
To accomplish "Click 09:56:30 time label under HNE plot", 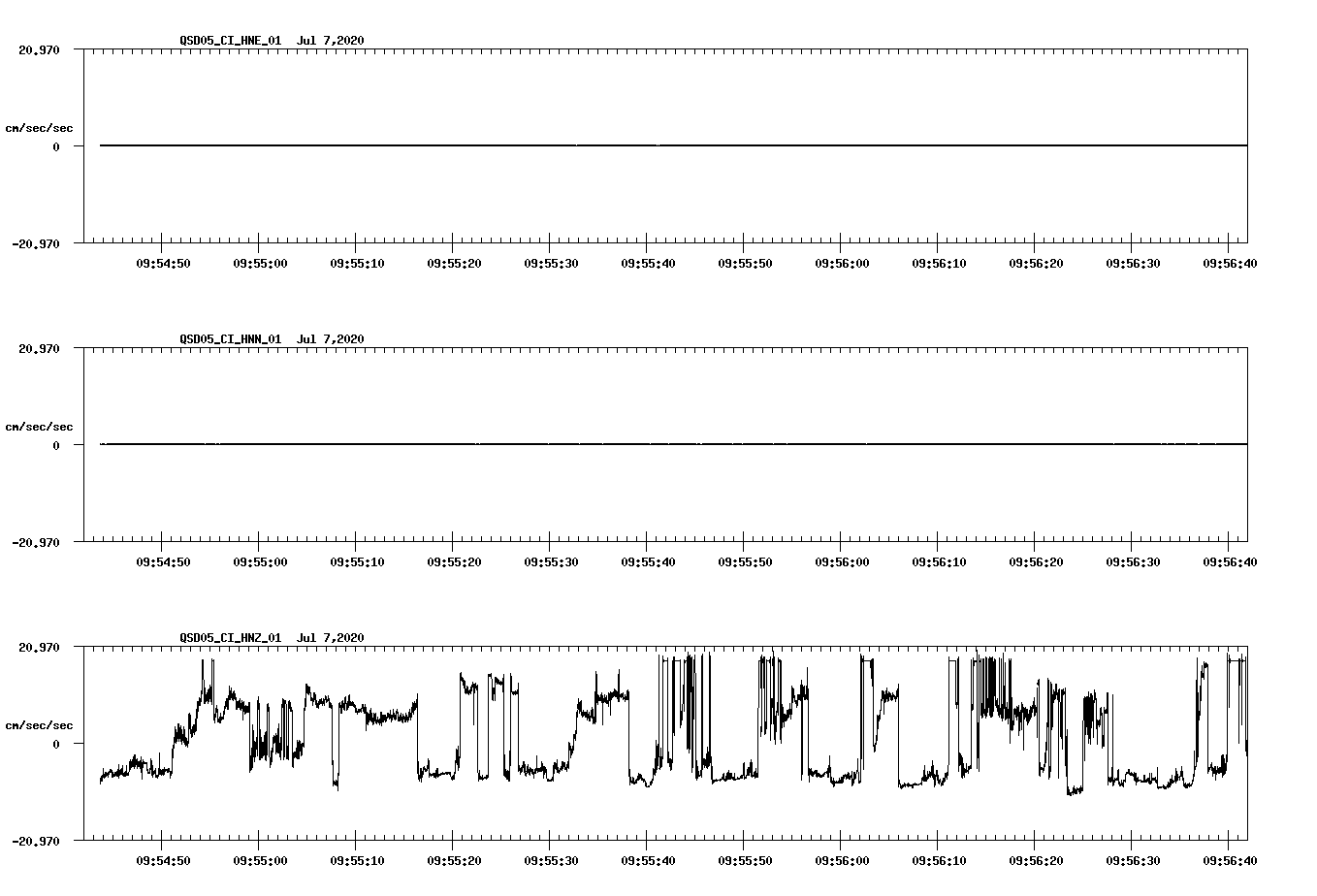I will point(1133,263).
